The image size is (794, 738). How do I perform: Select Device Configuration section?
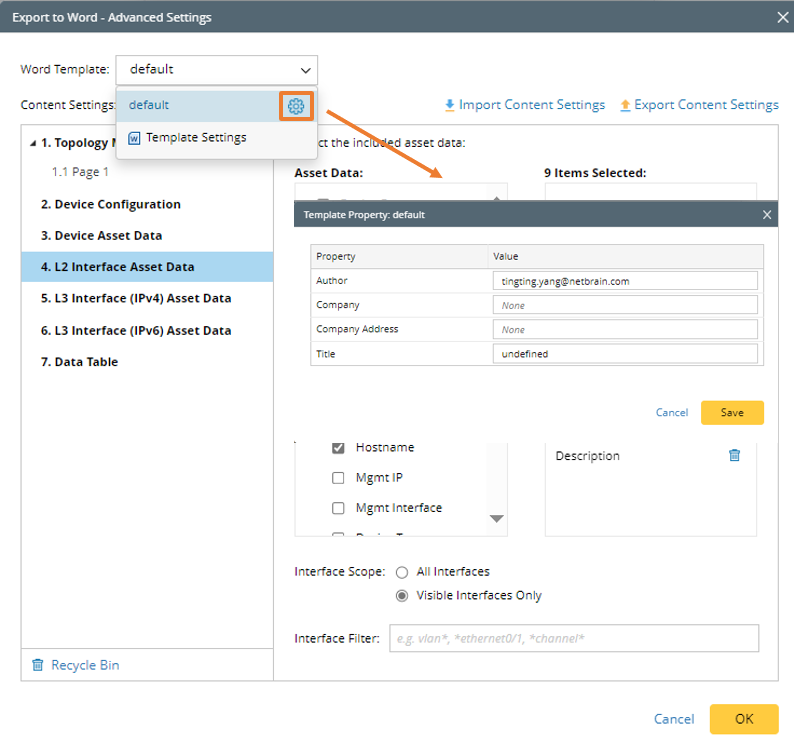(x=111, y=204)
